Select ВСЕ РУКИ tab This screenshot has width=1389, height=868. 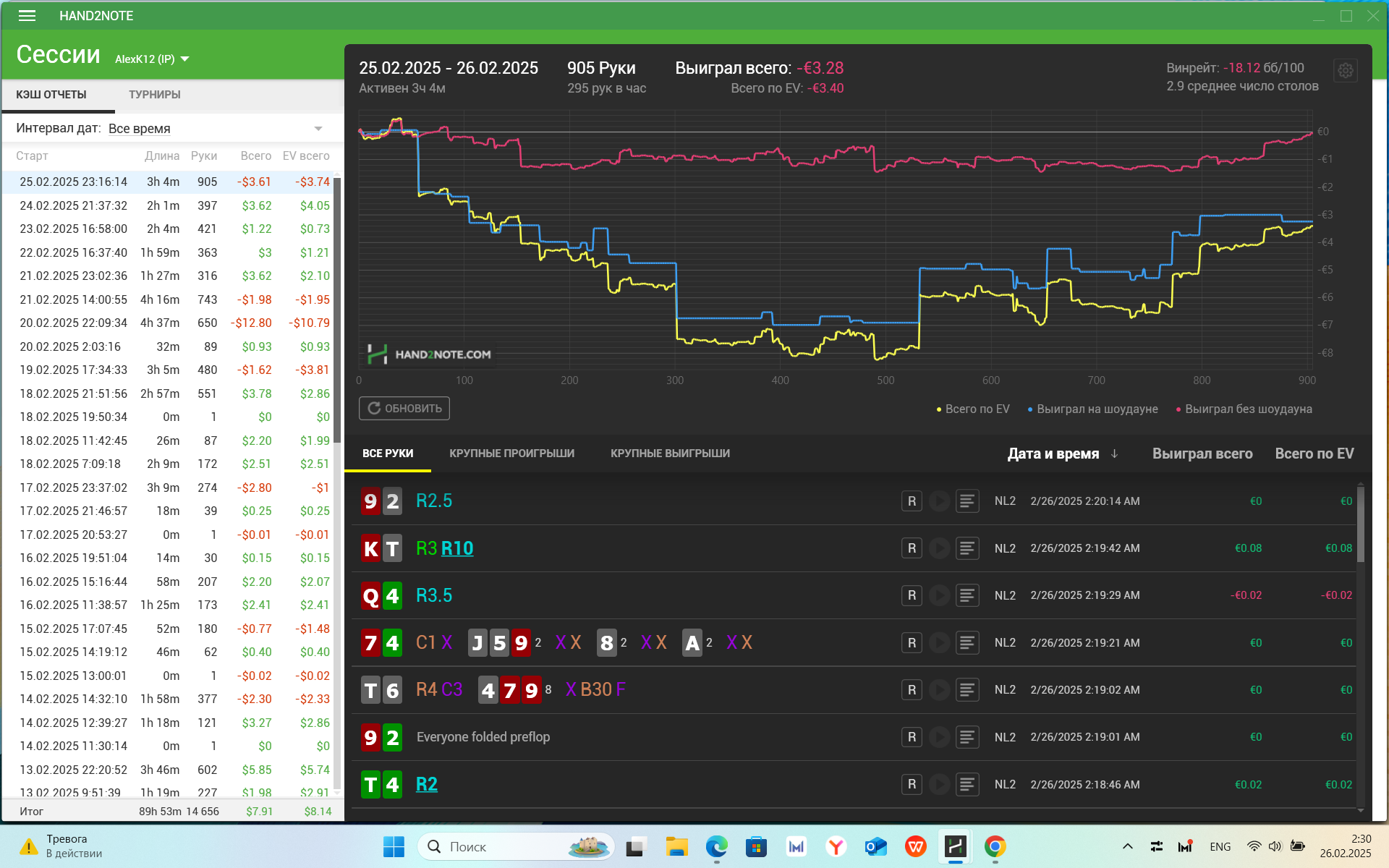coord(388,454)
